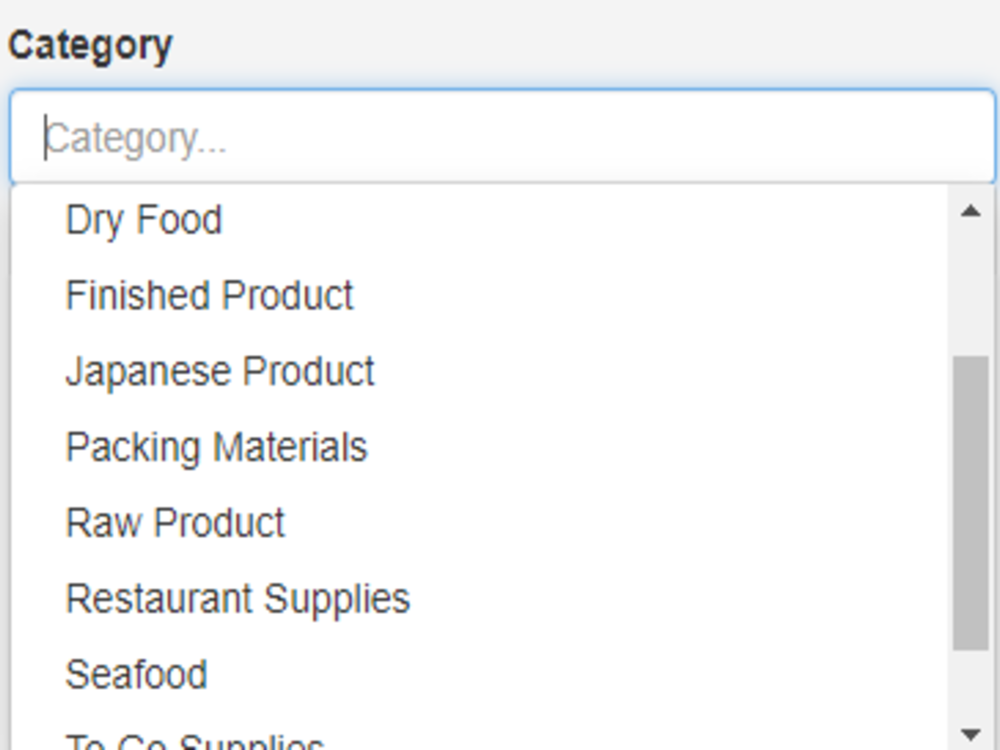
Task: Click the scrollbar up arrow
Action: point(970,211)
